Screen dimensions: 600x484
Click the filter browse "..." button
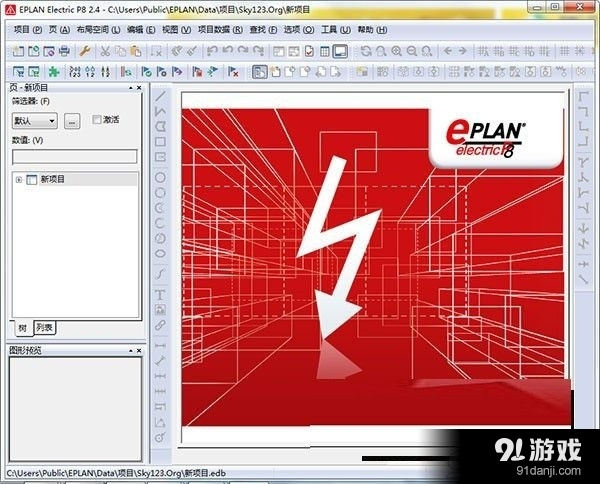pyautogui.click(x=72, y=120)
